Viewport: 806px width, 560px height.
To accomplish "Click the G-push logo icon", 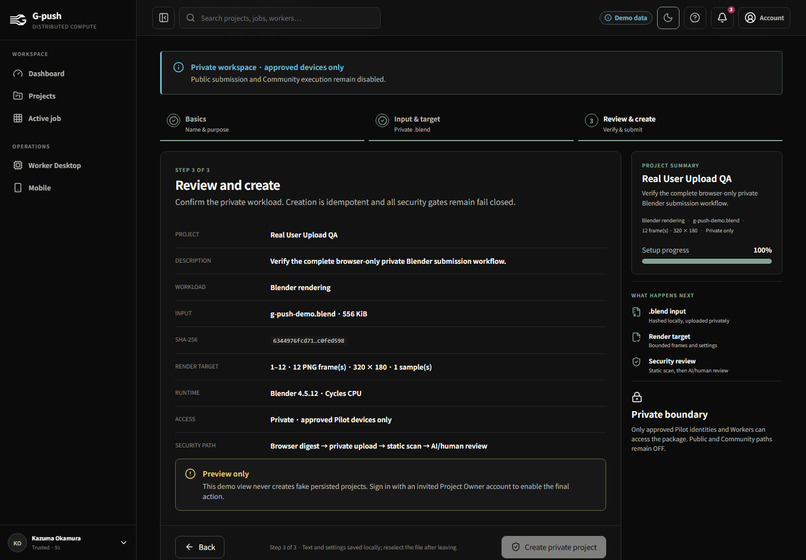I will tap(18, 20).
